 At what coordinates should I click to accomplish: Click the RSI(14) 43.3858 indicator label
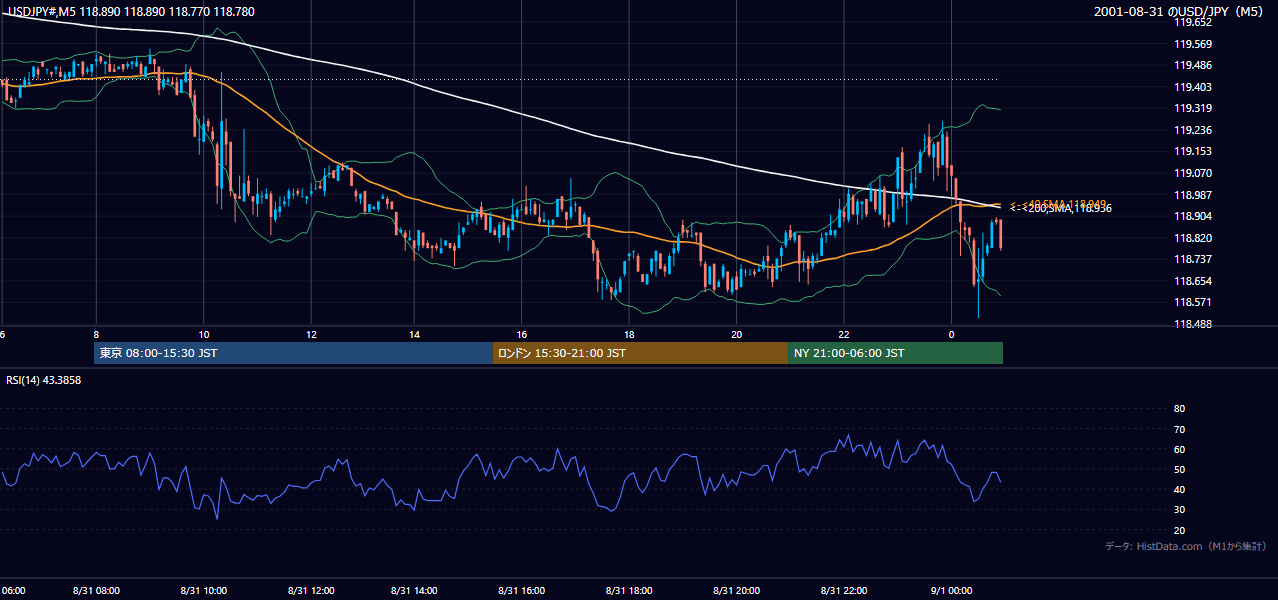click(x=44, y=380)
